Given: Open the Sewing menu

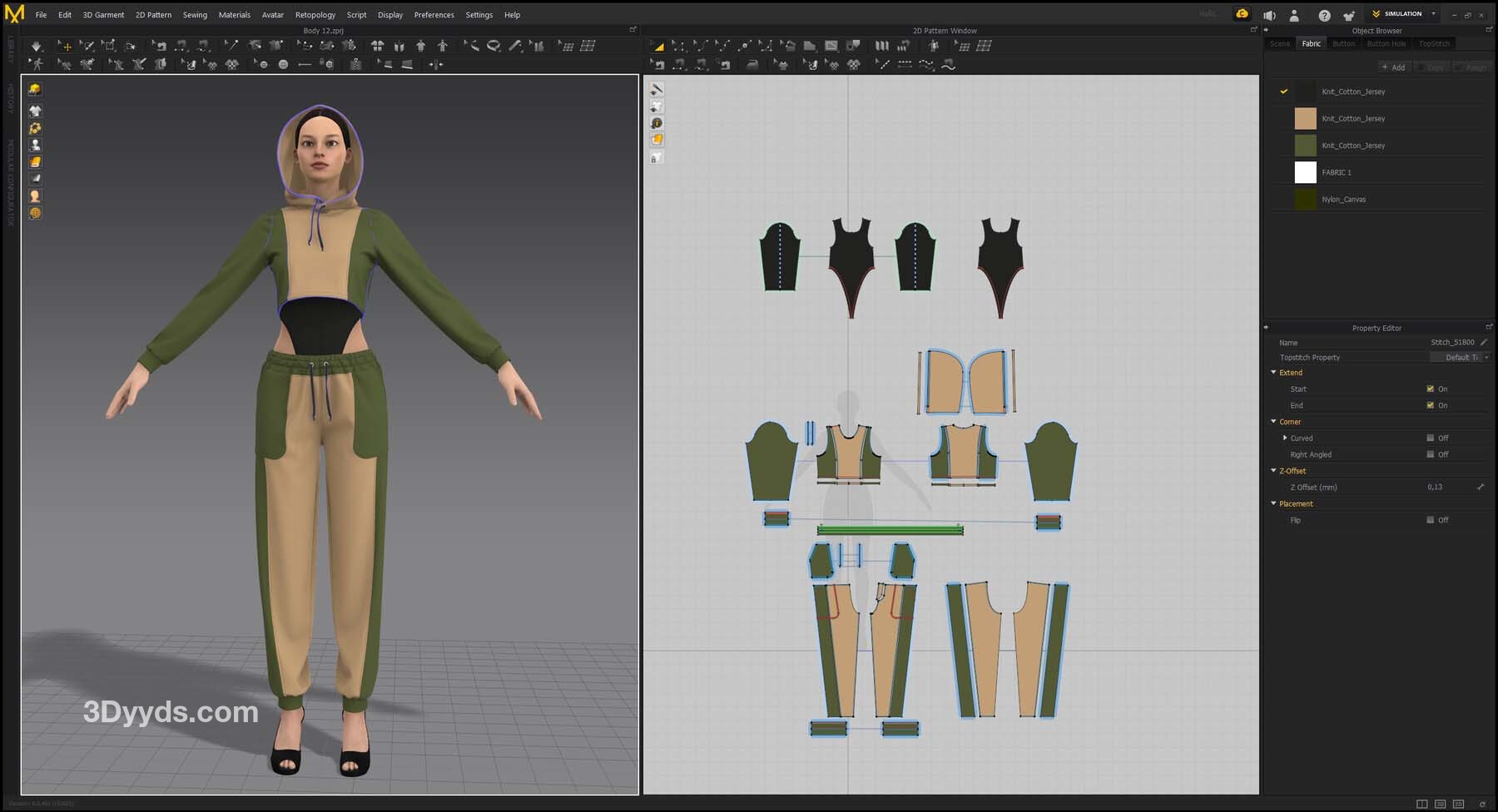Looking at the screenshot, I should point(195,15).
